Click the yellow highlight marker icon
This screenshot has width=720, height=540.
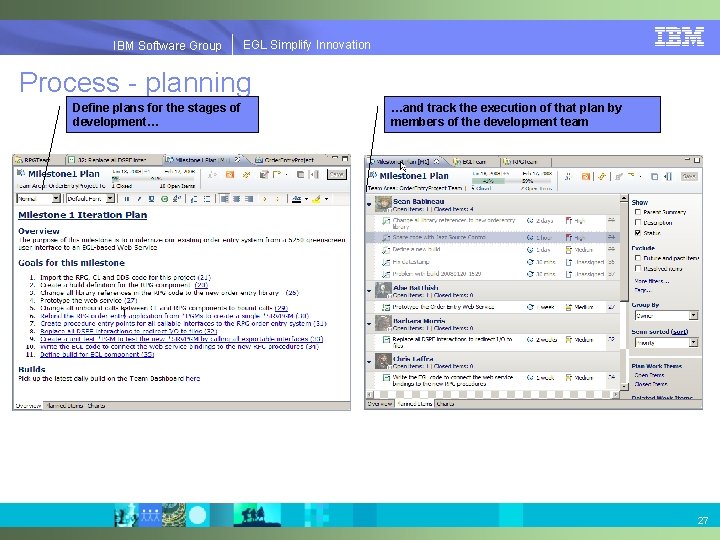click(316, 199)
